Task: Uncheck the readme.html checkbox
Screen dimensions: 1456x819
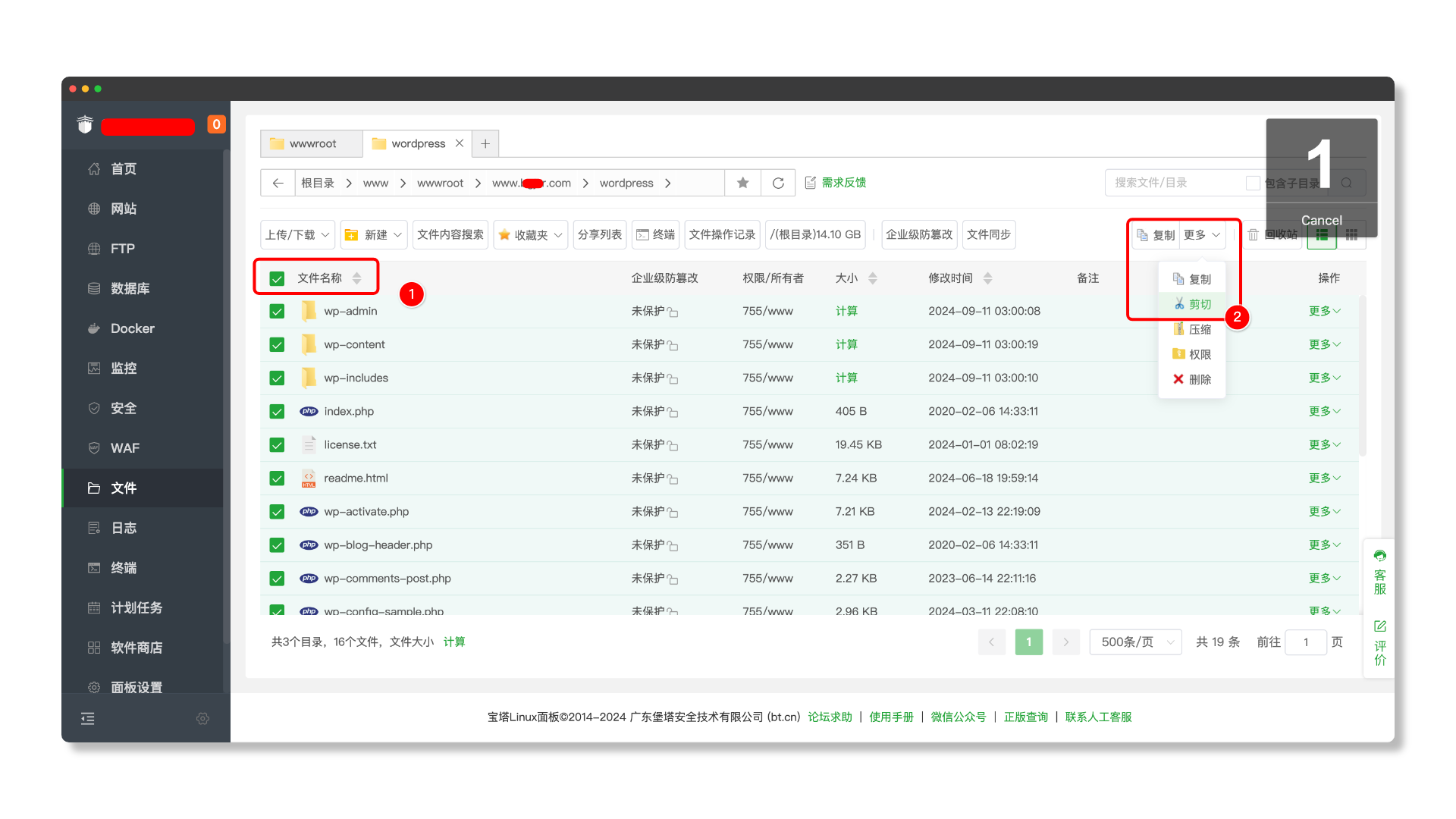Action: pos(277,479)
